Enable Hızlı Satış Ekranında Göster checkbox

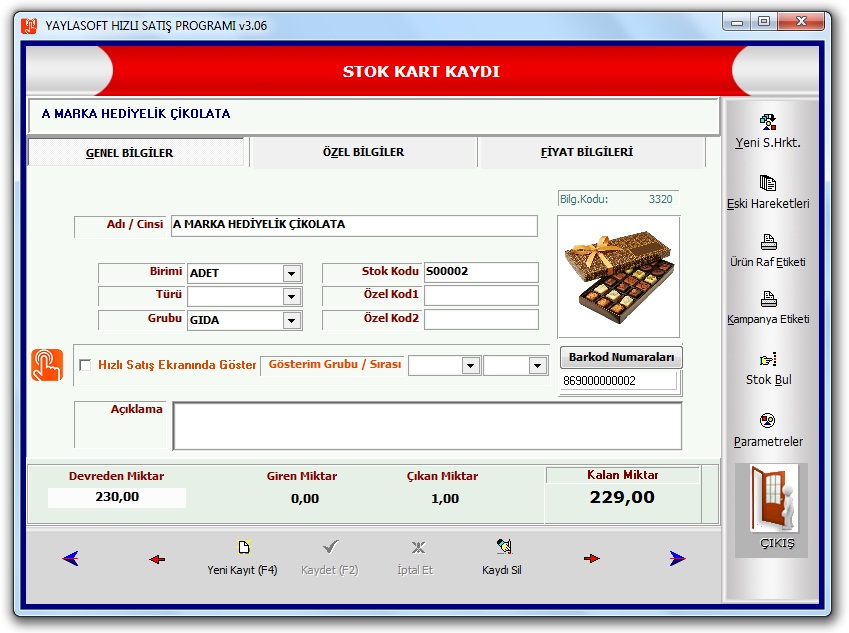tap(85, 365)
